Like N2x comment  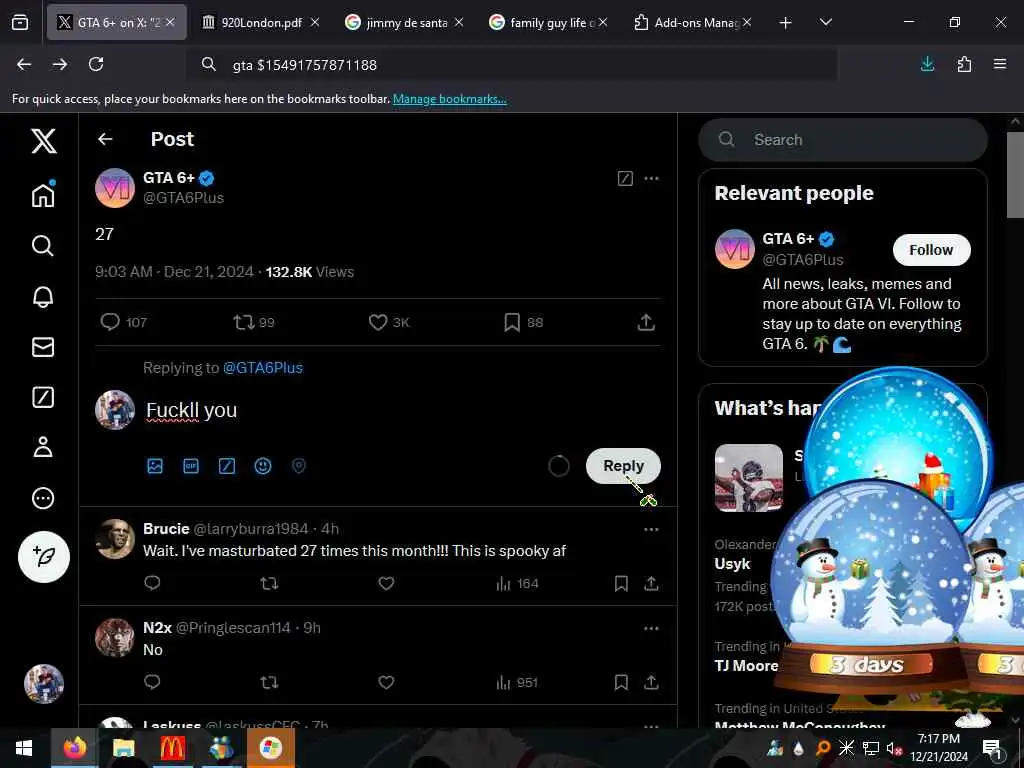tap(386, 682)
